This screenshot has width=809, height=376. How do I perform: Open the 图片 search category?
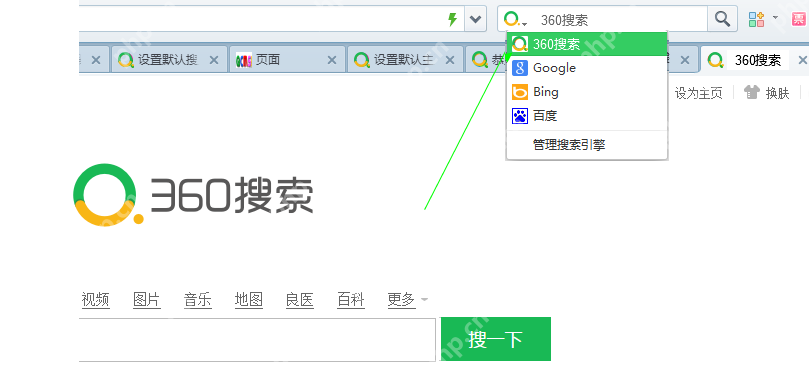point(147,300)
